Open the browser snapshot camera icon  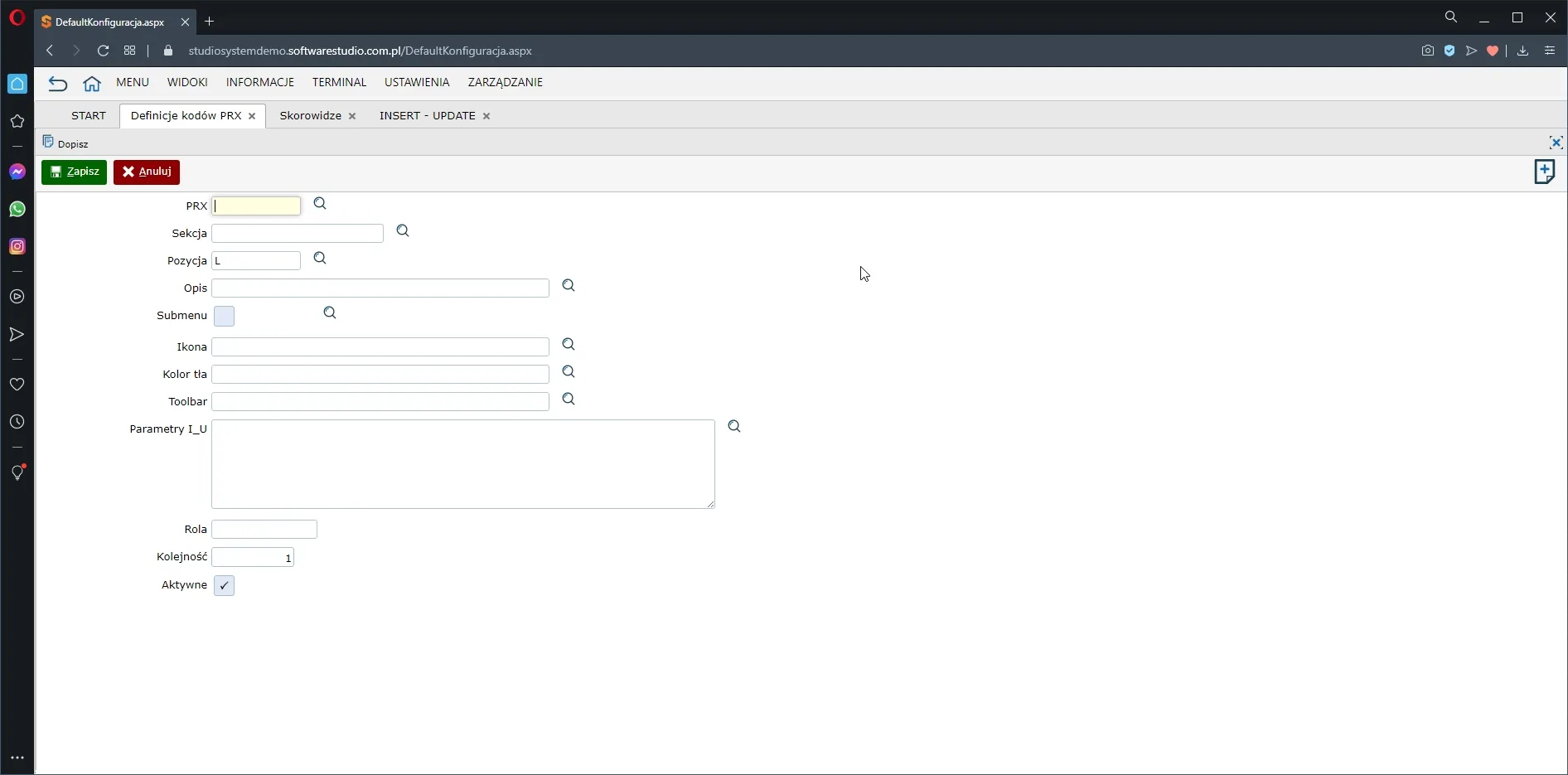coord(1427,51)
